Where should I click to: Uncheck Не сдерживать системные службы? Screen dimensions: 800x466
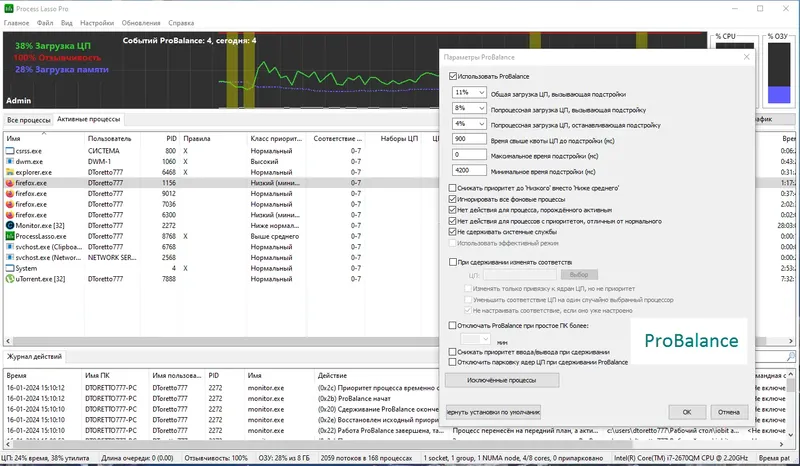coord(453,232)
